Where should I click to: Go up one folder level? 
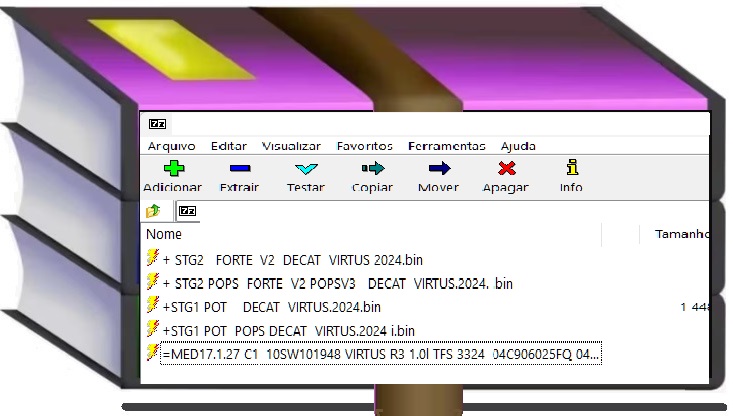[x=153, y=211]
